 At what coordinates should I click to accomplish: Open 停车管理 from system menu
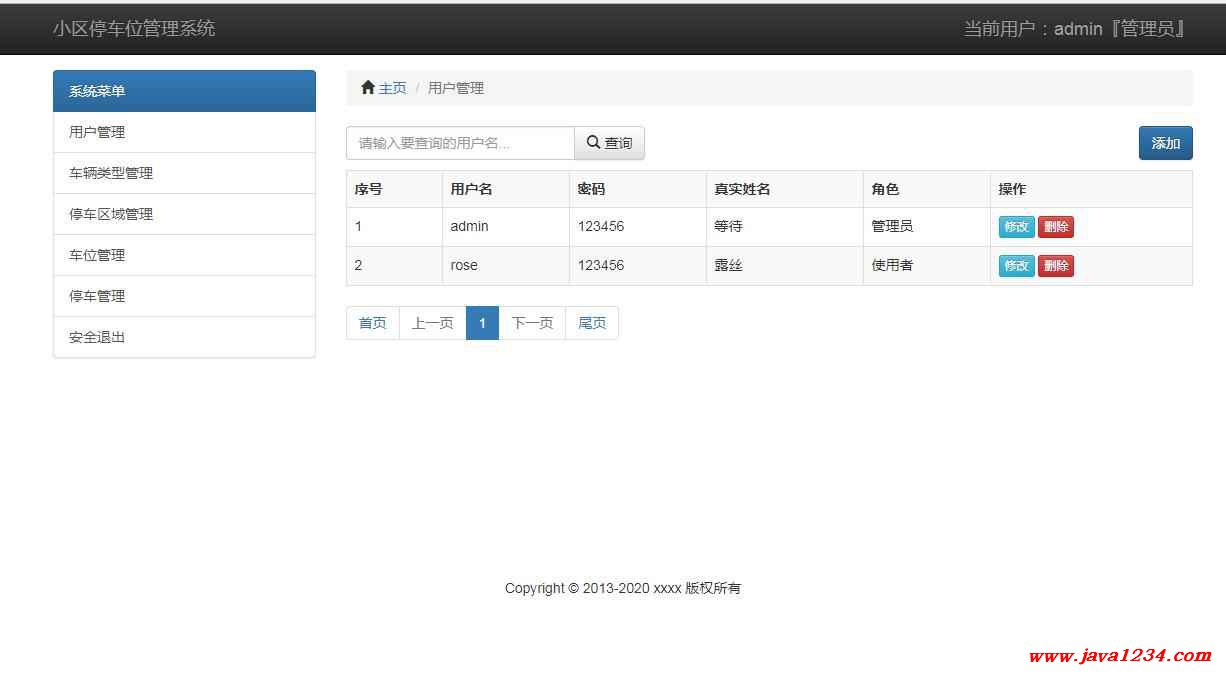click(x=97, y=296)
